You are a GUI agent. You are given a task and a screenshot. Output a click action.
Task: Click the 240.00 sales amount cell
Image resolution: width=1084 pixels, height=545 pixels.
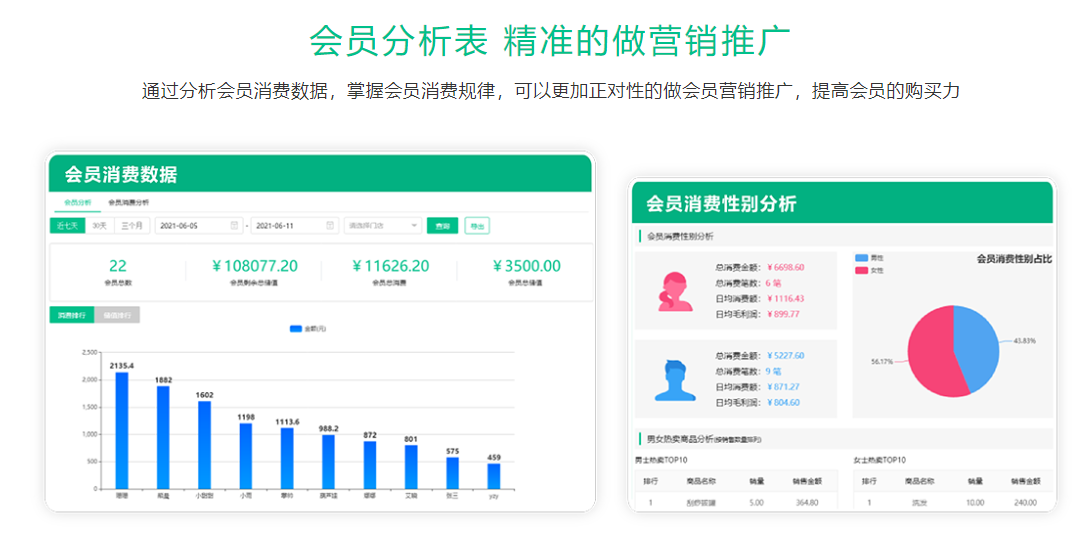click(x=1025, y=503)
